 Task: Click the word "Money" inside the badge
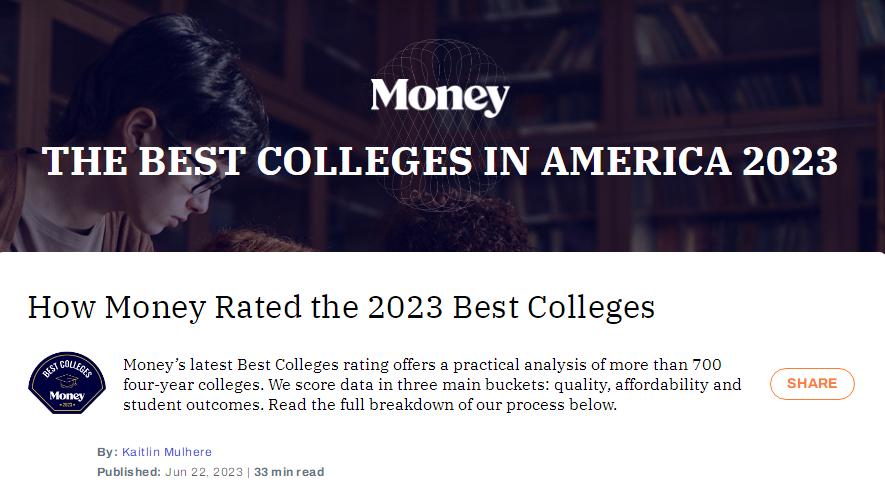(x=68, y=395)
